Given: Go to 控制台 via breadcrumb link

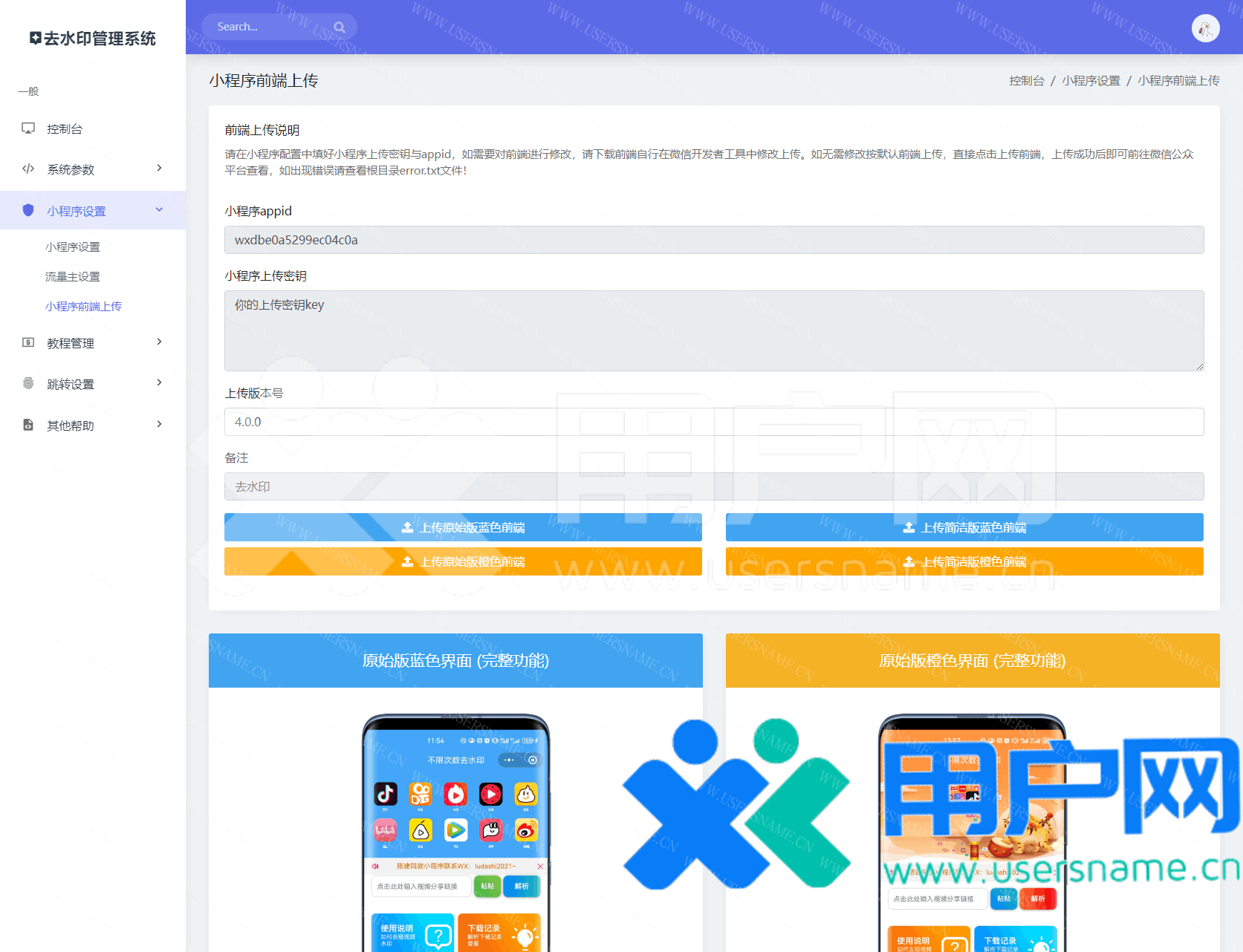Looking at the screenshot, I should [x=1026, y=81].
